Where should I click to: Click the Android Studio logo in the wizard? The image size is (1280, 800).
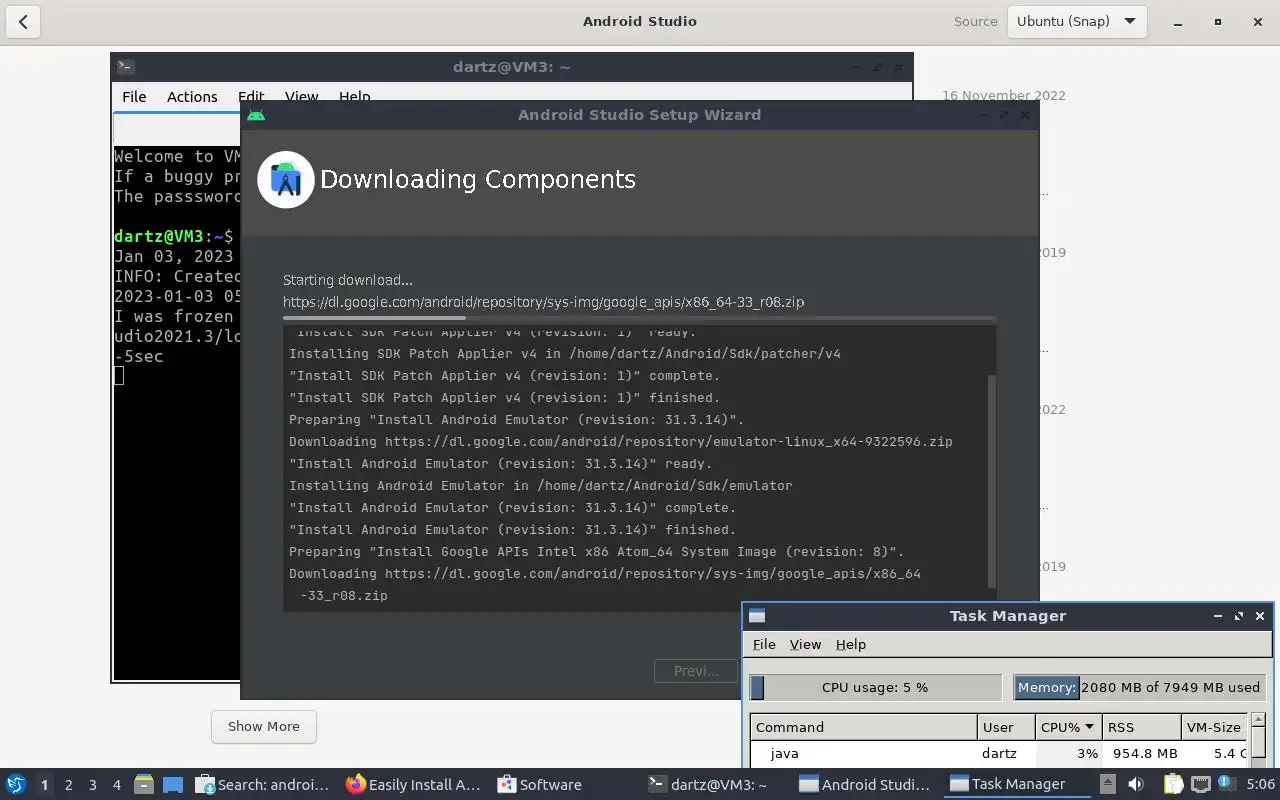point(286,180)
